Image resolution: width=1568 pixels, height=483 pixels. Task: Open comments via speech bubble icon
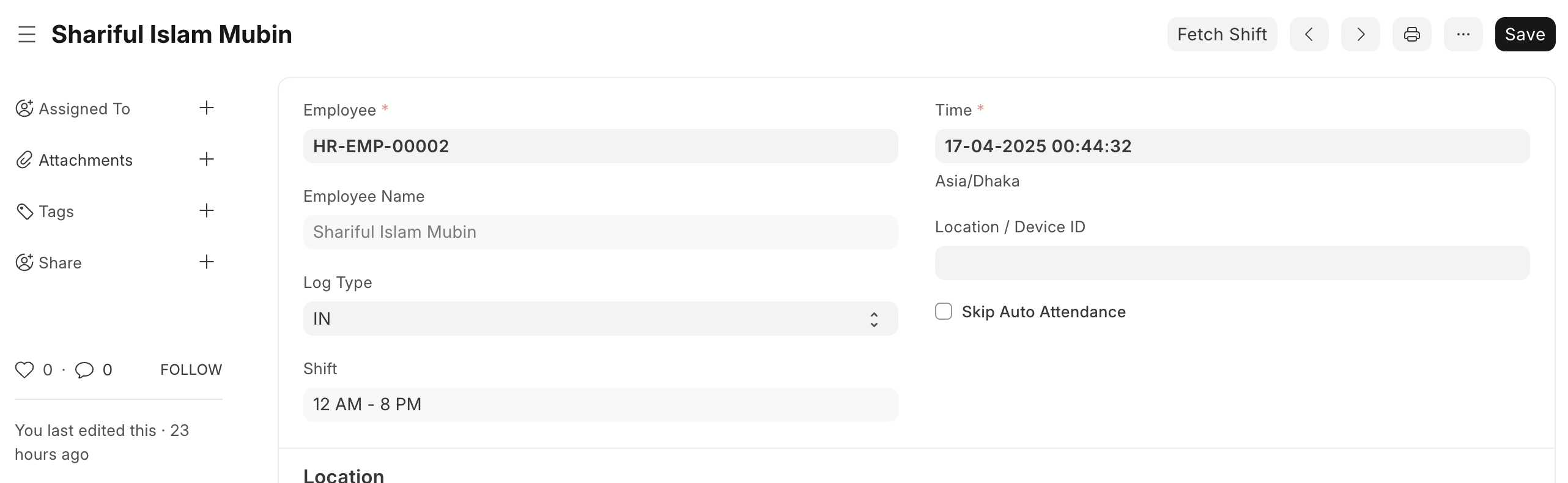click(x=84, y=370)
